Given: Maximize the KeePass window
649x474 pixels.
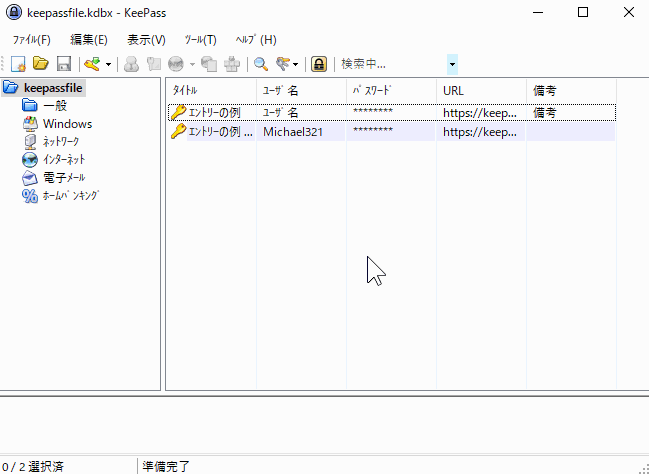Looking at the screenshot, I should (583, 12).
